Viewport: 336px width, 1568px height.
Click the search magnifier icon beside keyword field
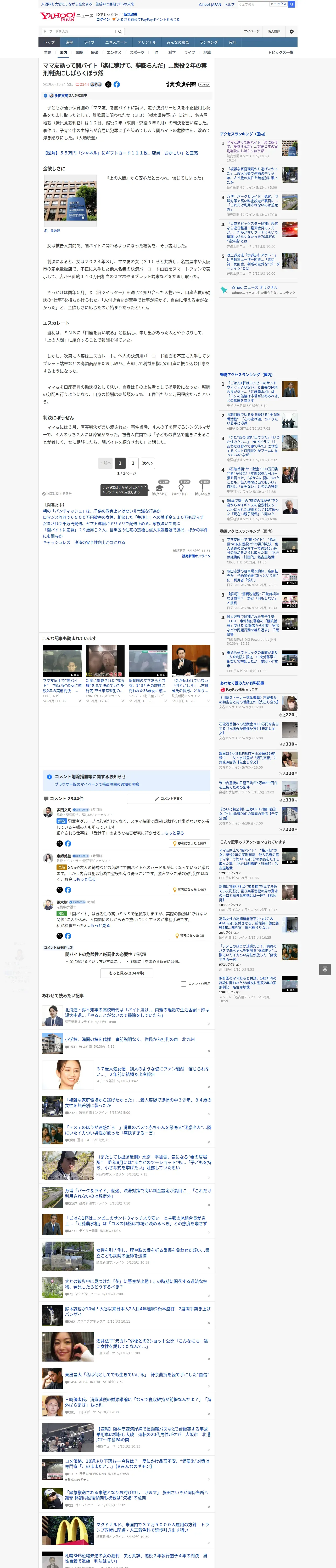click(120, 32)
